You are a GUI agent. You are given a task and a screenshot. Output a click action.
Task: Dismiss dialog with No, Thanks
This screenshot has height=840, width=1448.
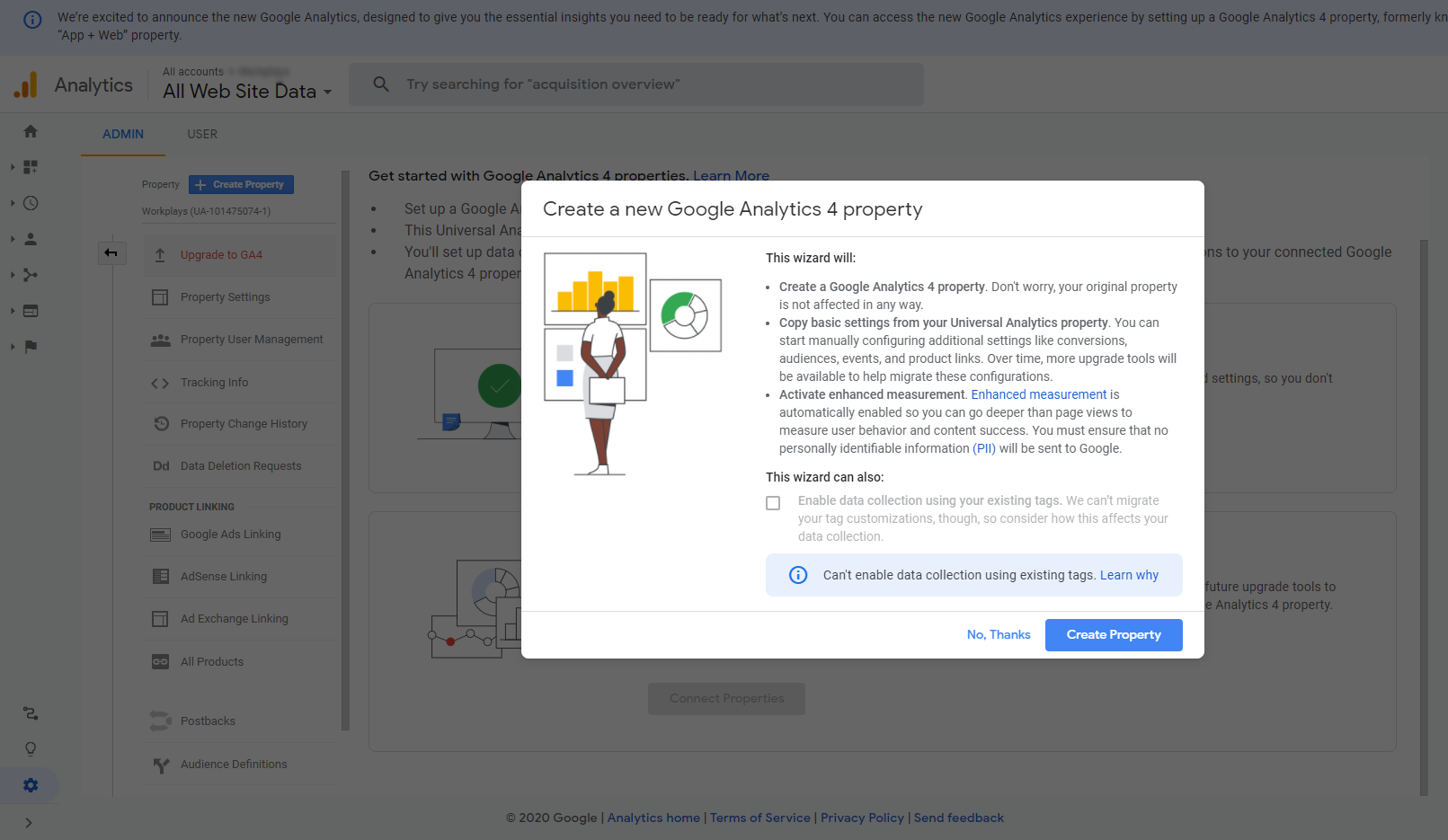998,635
